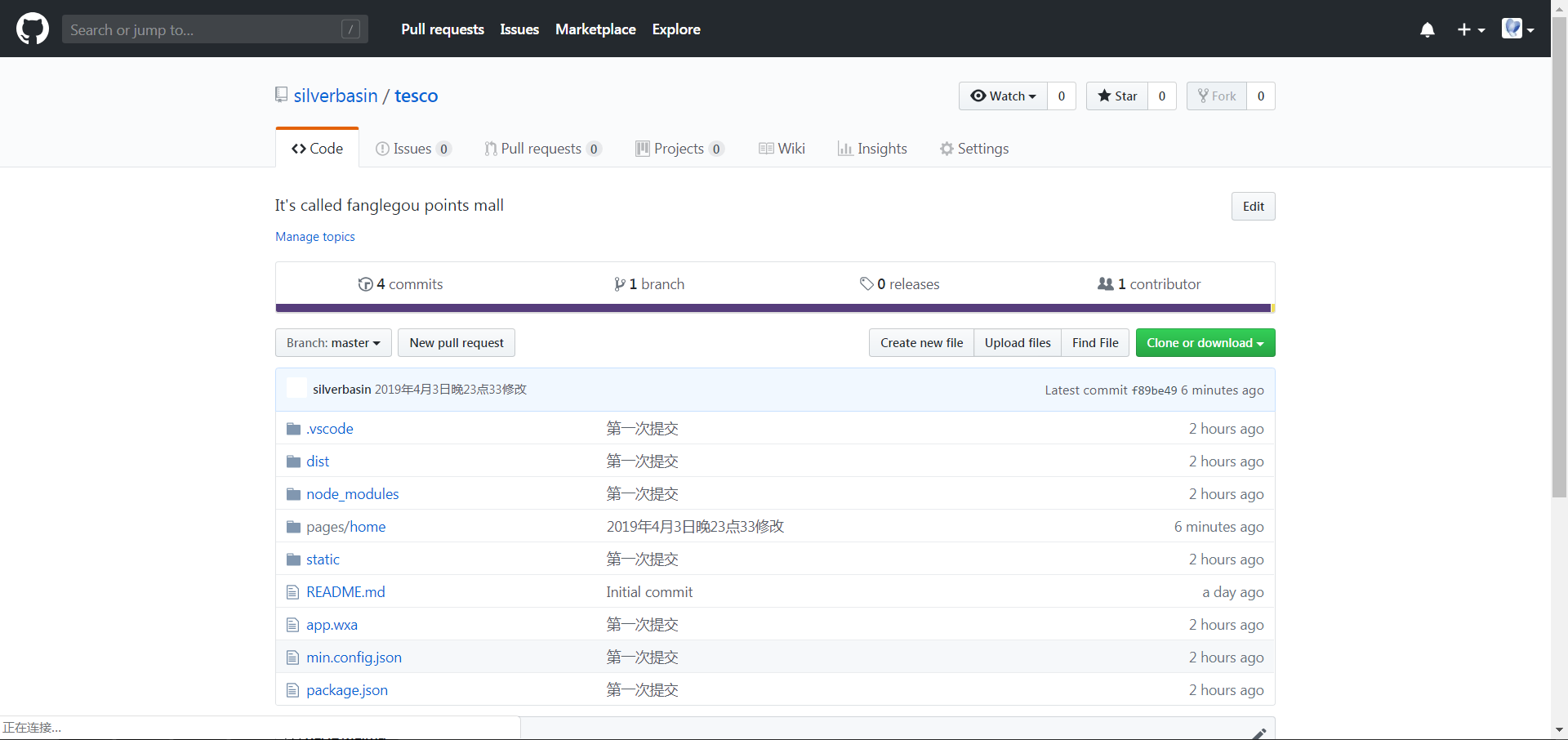Image resolution: width=1568 pixels, height=740 pixels.
Task: Open the node_modules folder
Action: pyautogui.click(x=353, y=494)
